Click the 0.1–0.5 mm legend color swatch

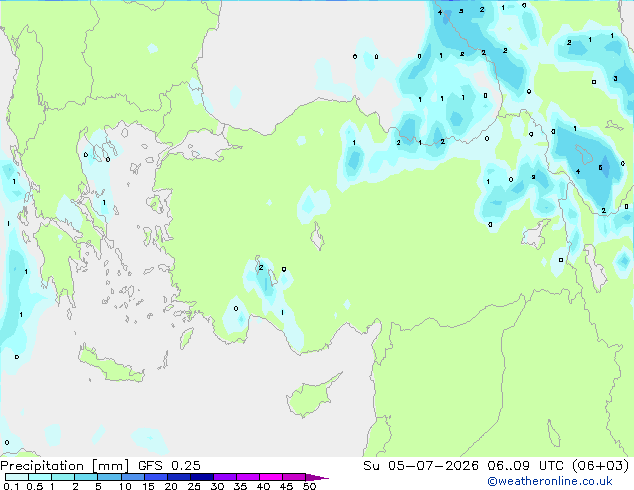tap(17, 477)
